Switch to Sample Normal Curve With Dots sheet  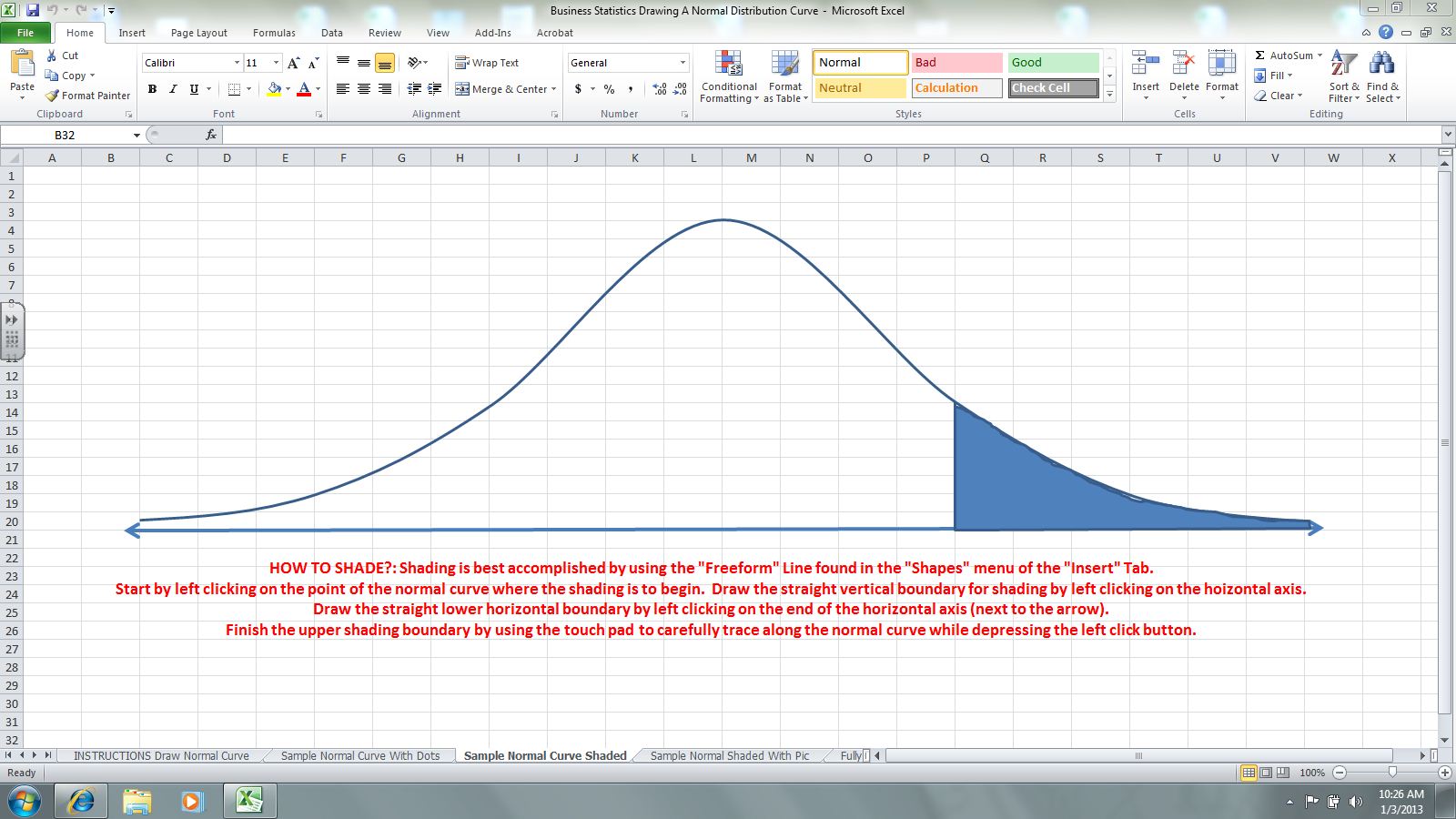359,755
